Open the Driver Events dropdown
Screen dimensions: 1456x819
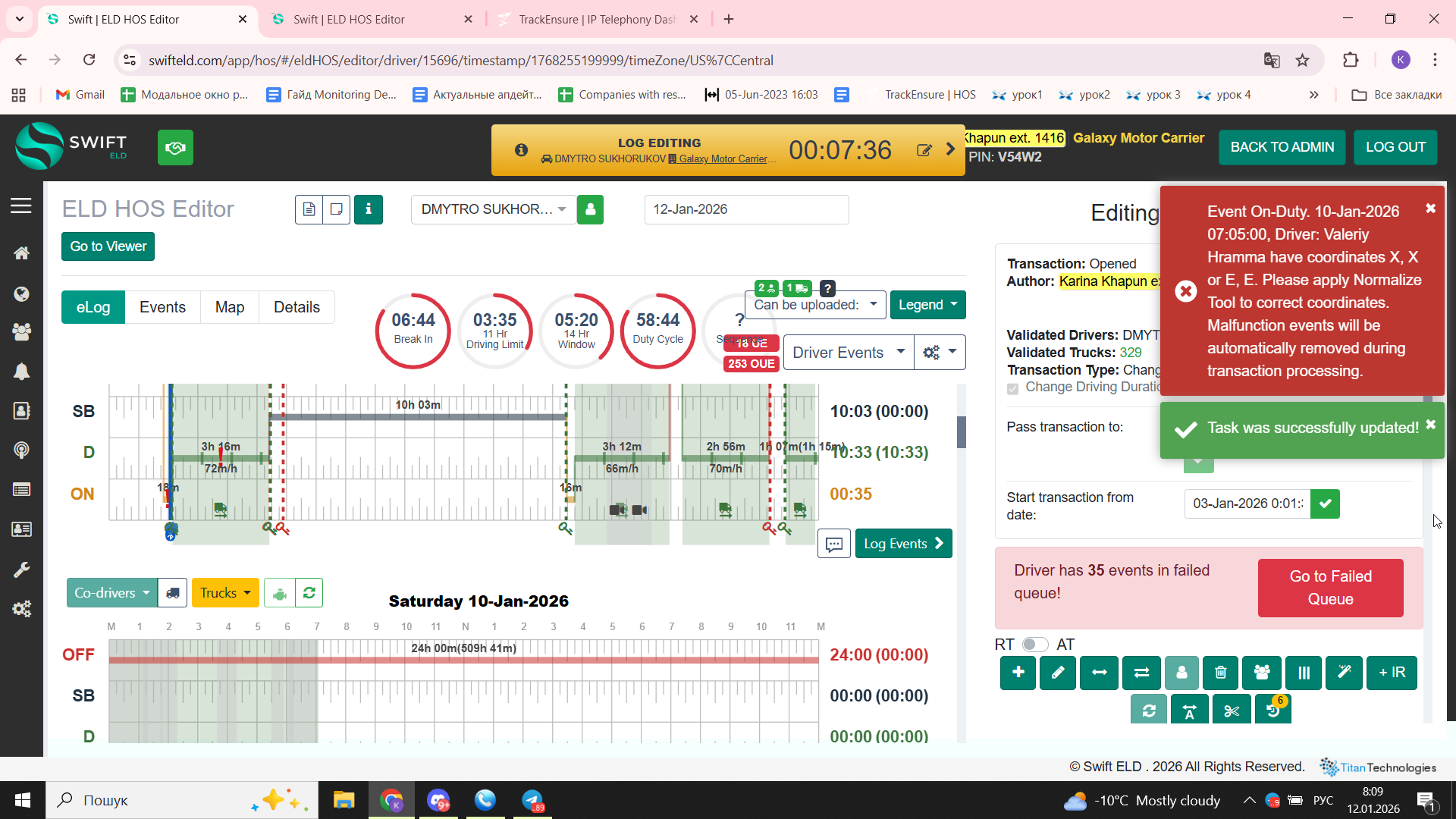(847, 353)
